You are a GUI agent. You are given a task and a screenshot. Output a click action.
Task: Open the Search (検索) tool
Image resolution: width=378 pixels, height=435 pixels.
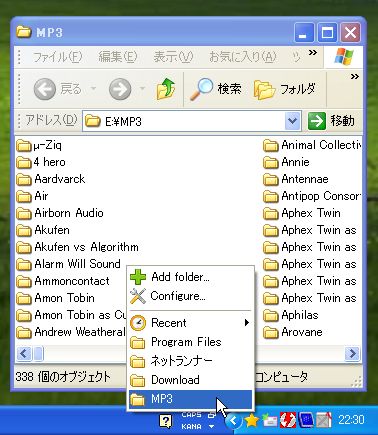click(216, 89)
